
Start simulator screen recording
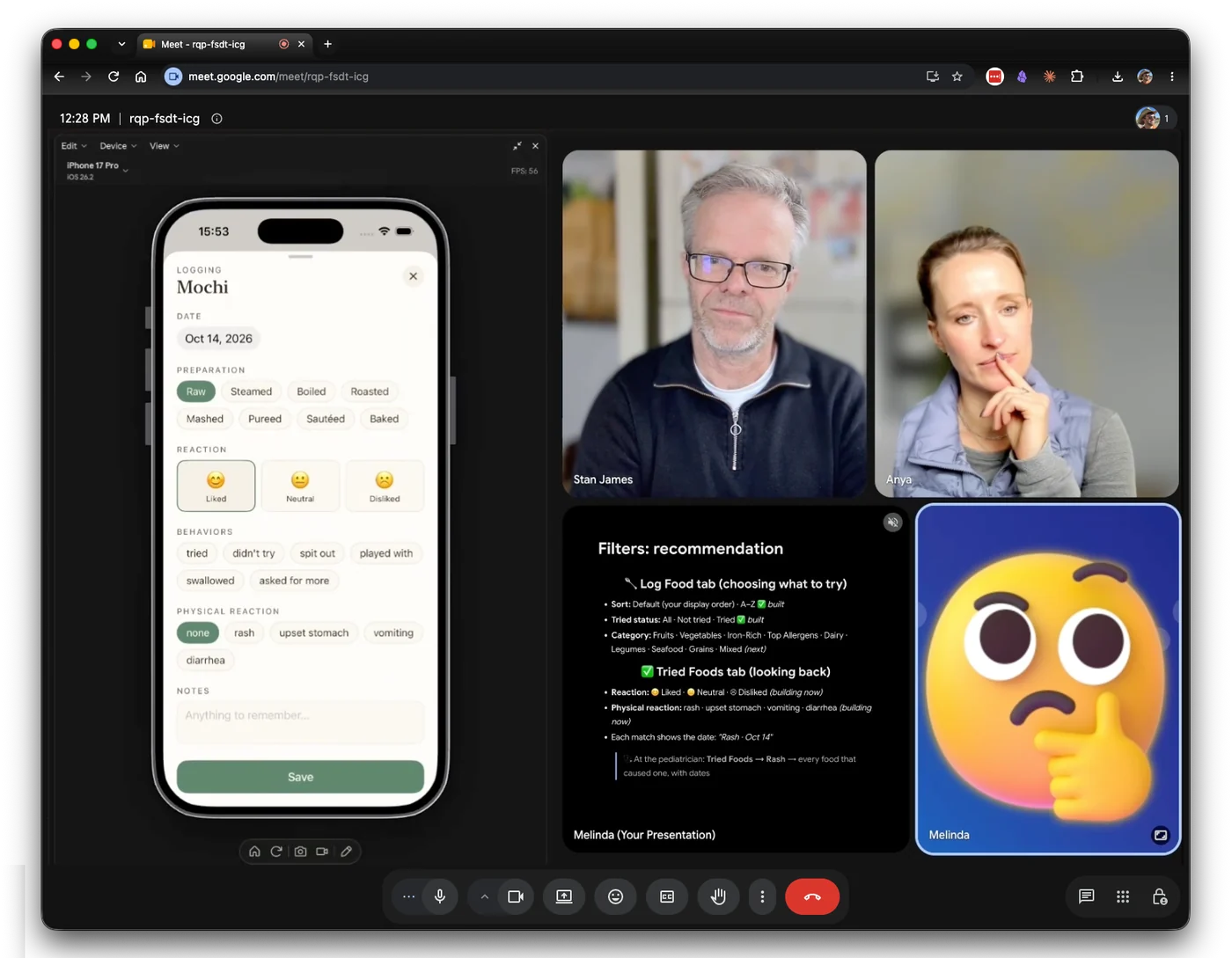[x=323, y=852]
